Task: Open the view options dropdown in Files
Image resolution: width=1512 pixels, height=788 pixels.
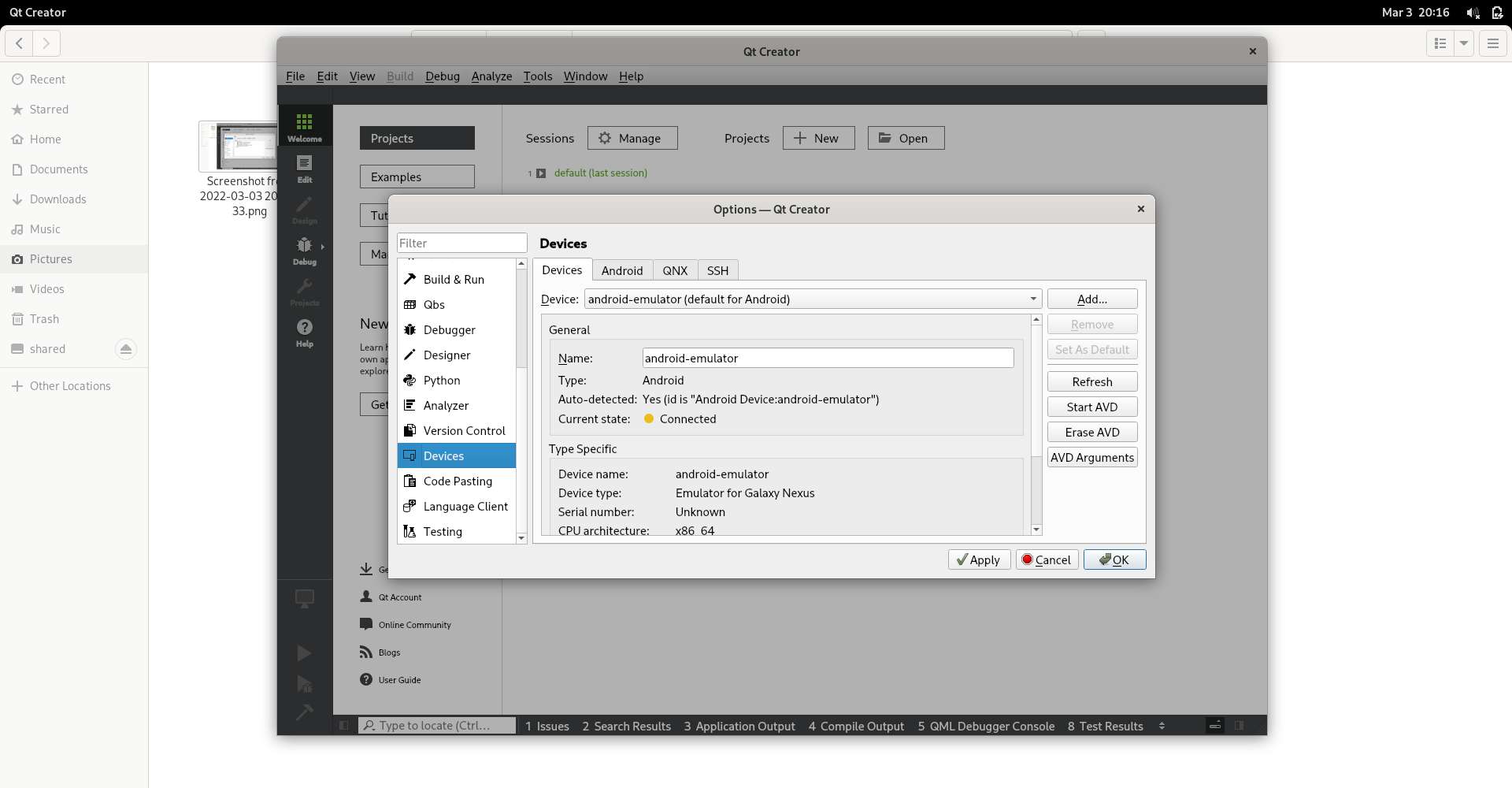Action: [x=1464, y=43]
